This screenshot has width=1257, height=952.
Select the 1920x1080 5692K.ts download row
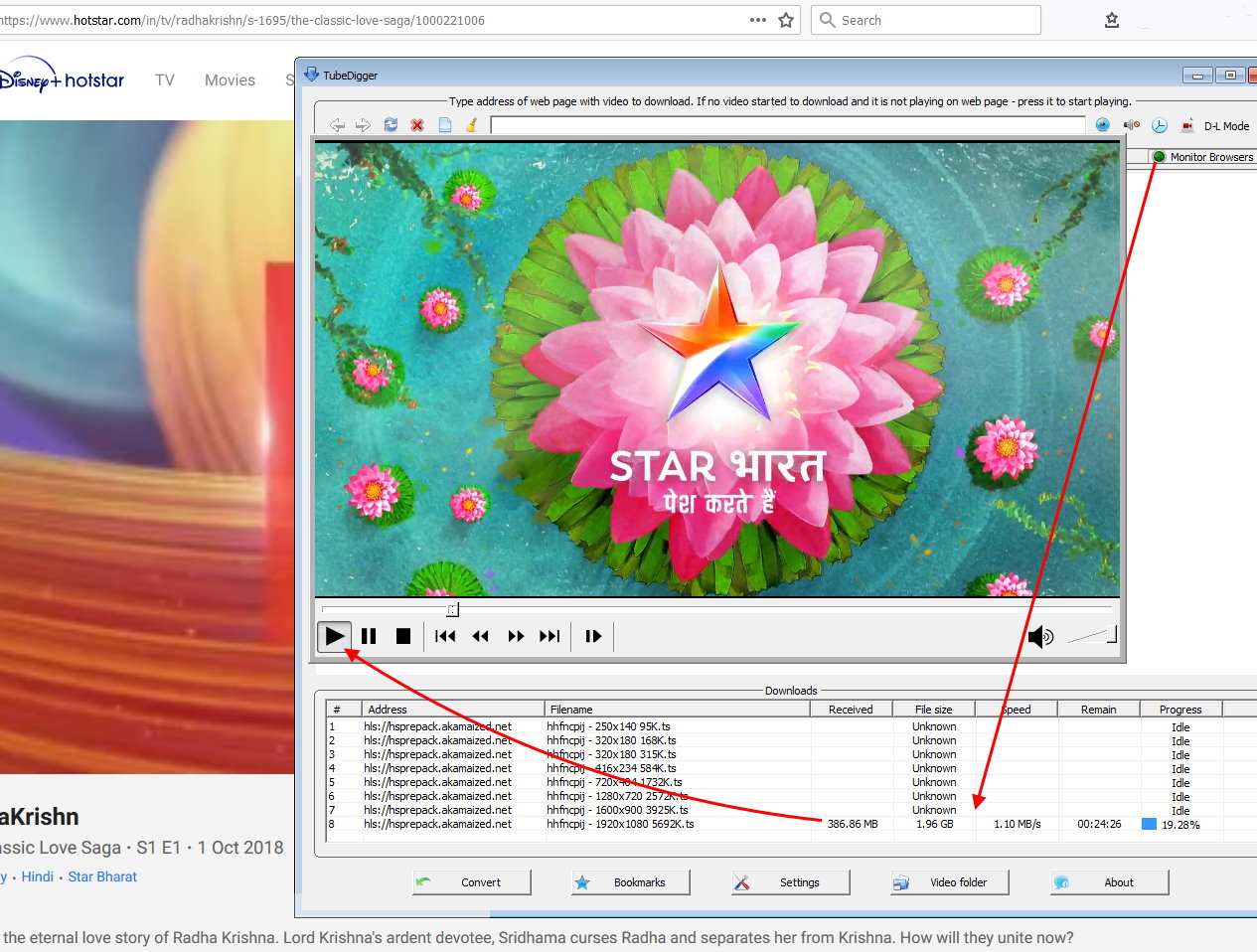tap(790, 824)
